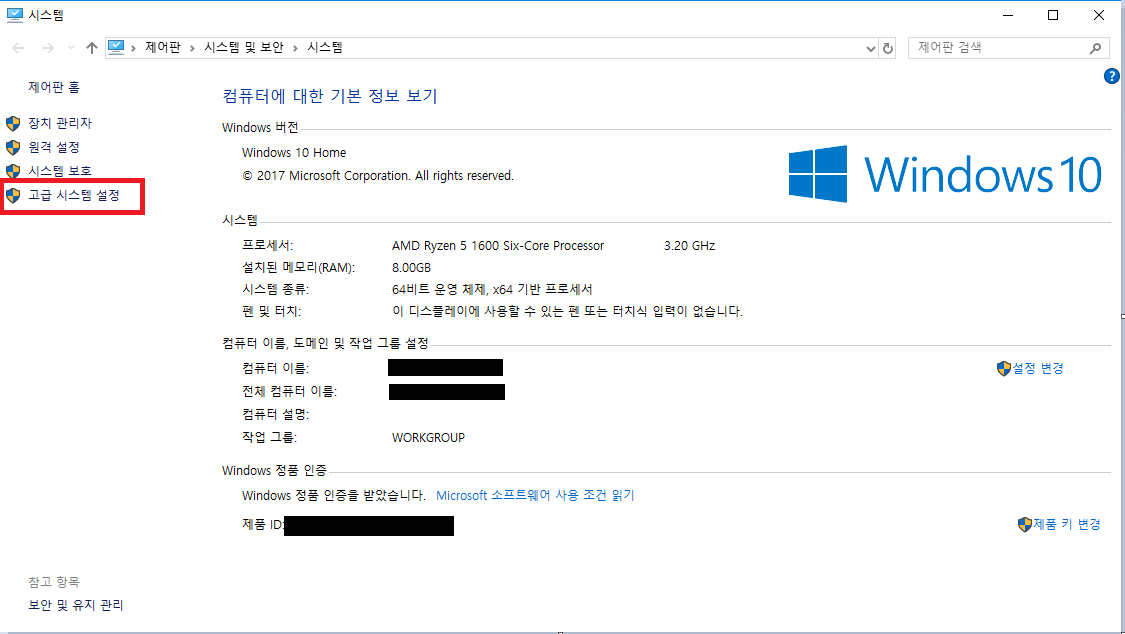
Task: Go up one level with the up arrow
Action: 92,48
